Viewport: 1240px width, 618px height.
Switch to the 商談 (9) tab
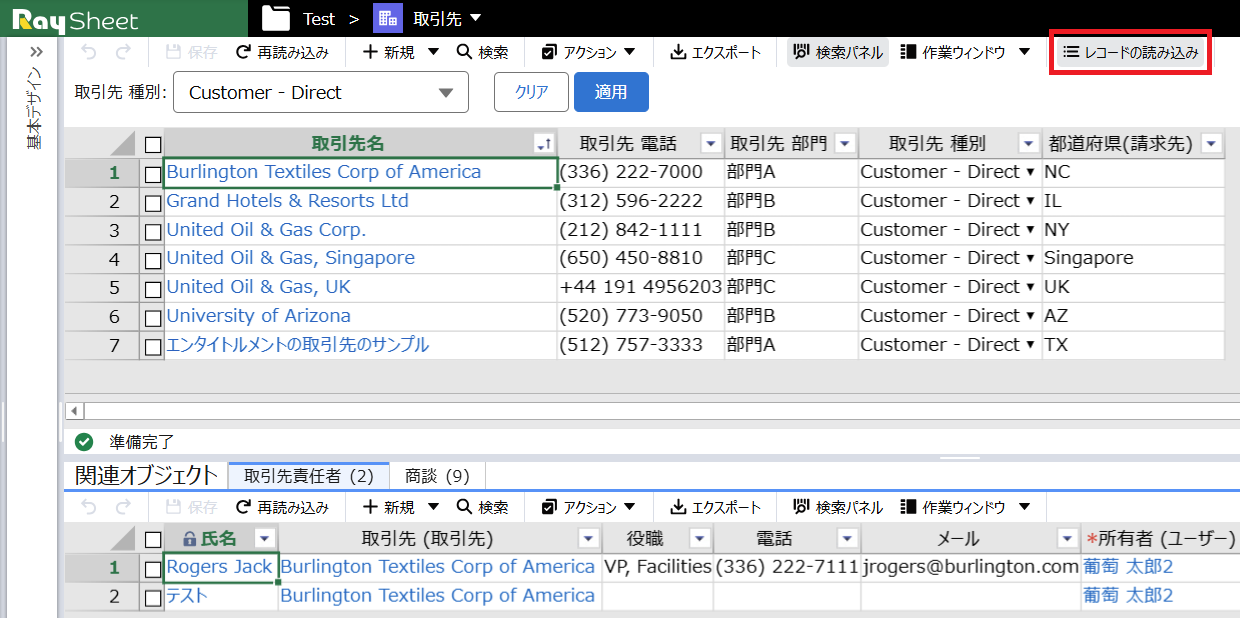[437, 476]
